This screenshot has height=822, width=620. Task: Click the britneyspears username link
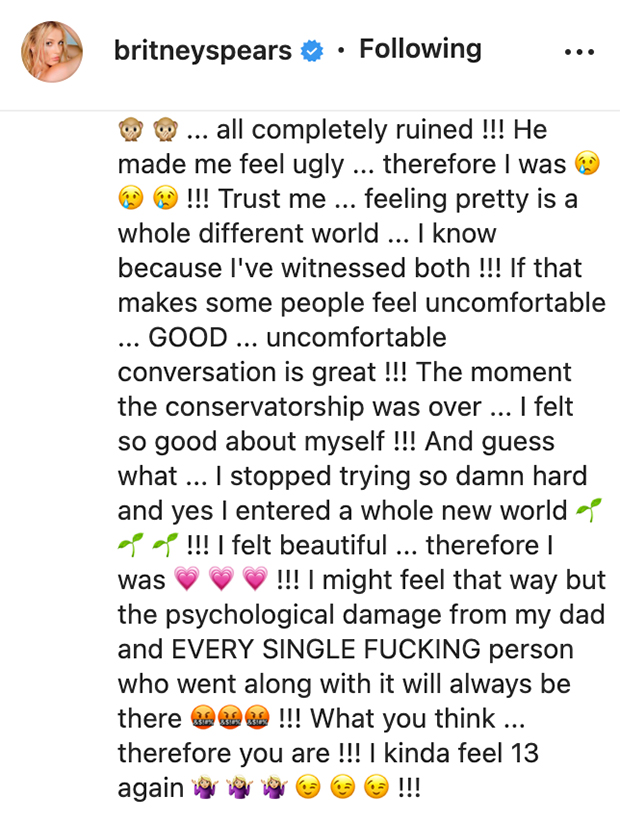coord(203,51)
